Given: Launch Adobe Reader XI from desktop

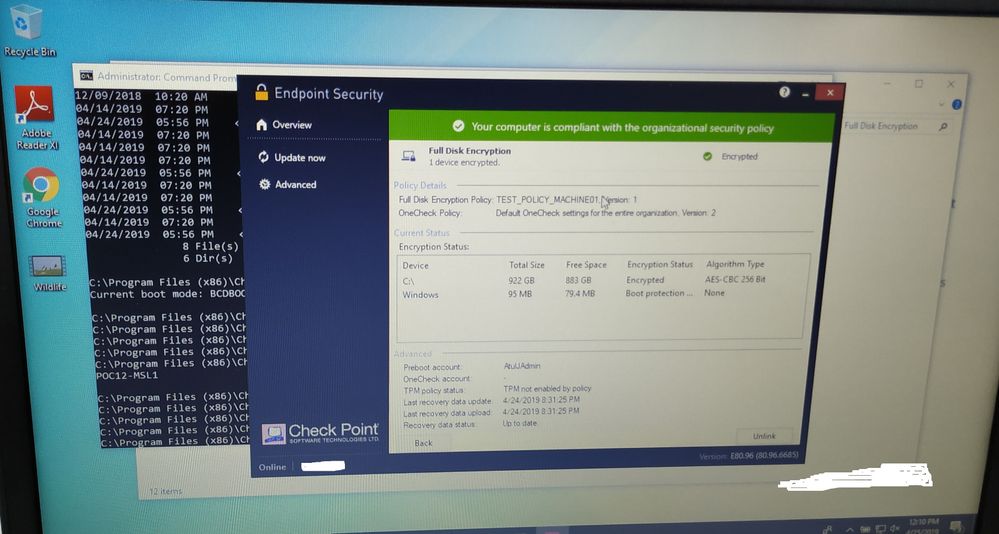Looking at the screenshot, I should (36, 108).
